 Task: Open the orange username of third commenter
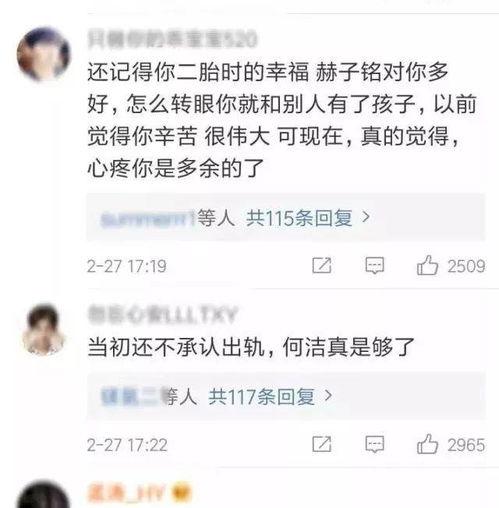click(x=127, y=493)
